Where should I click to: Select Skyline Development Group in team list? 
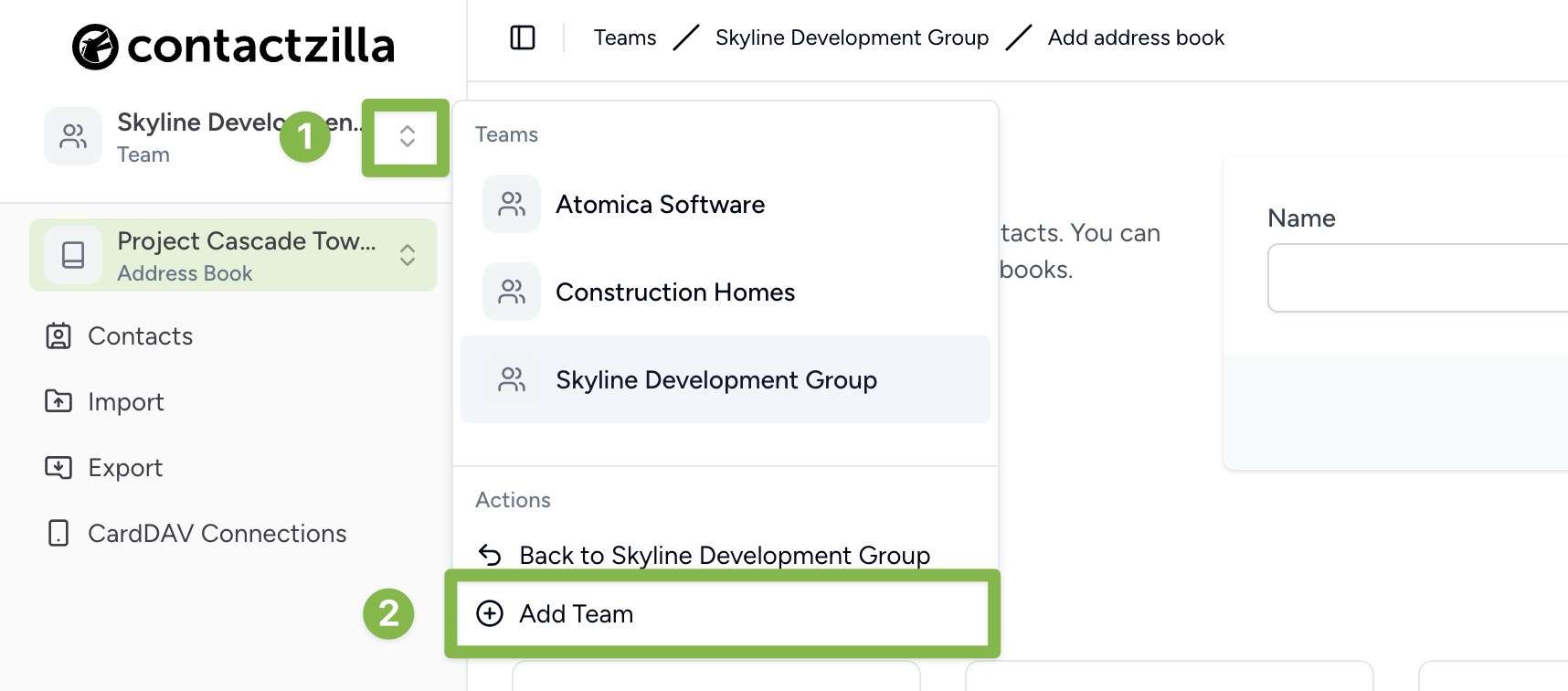(726, 379)
